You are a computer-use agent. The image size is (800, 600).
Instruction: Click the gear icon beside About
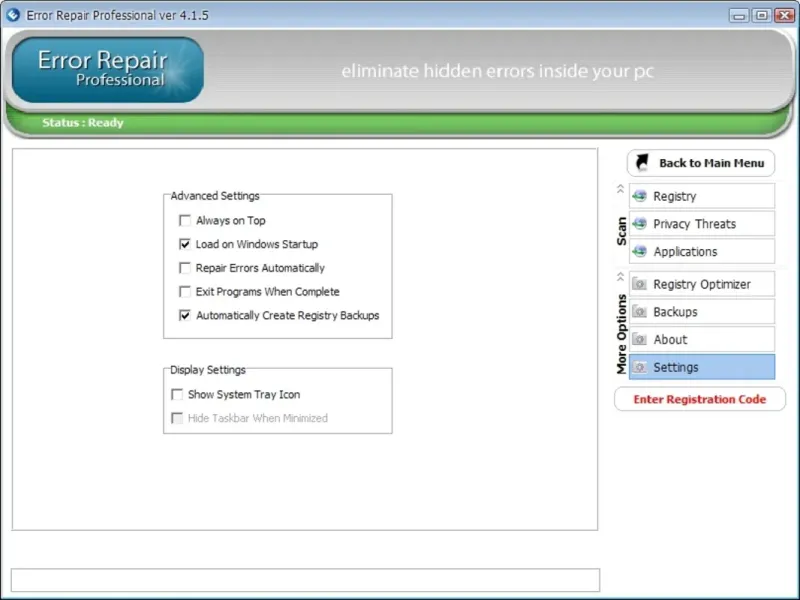click(639, 339)
